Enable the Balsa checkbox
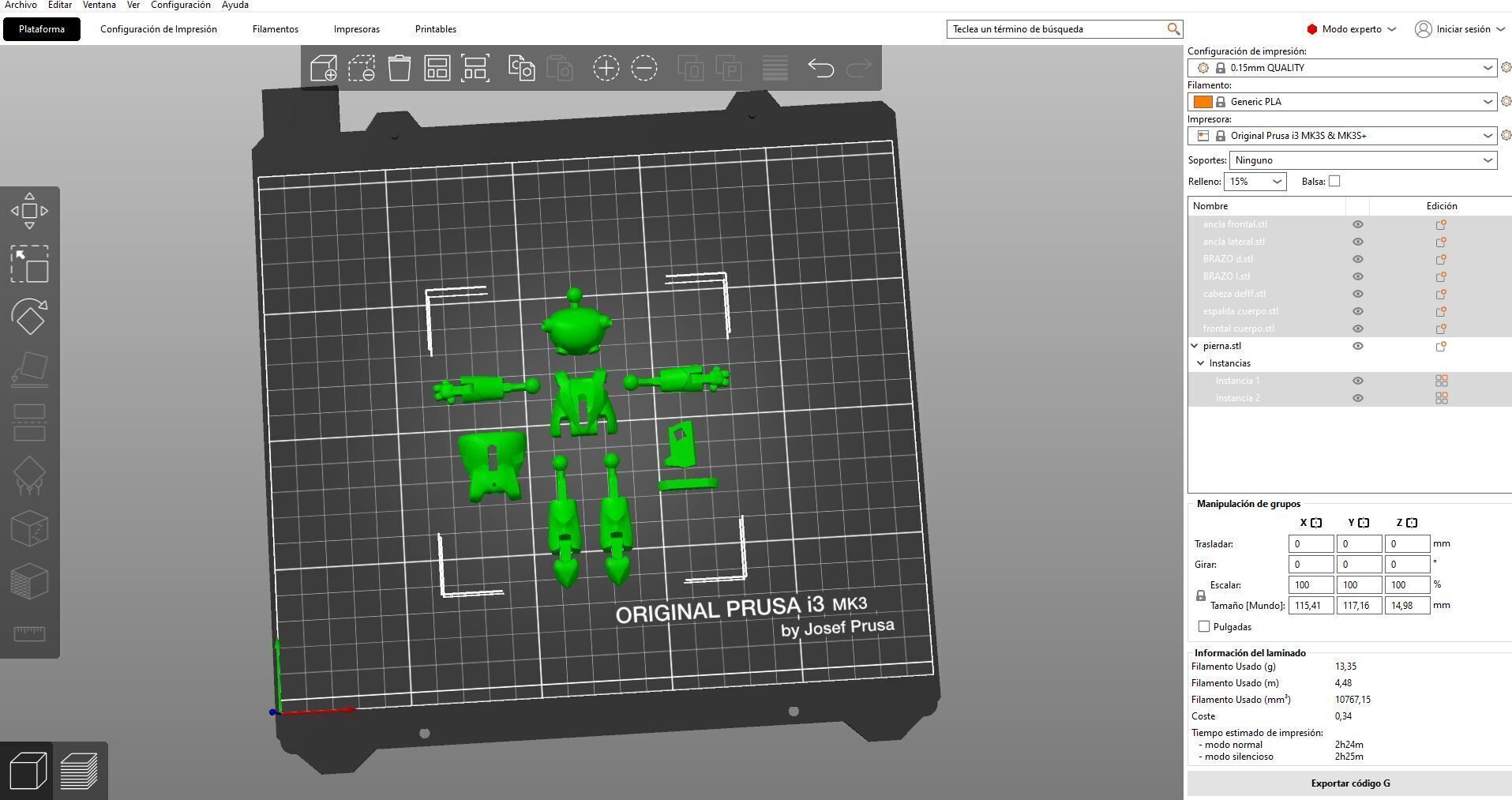Screen dimensions: 1512x800 [1334, 182]
